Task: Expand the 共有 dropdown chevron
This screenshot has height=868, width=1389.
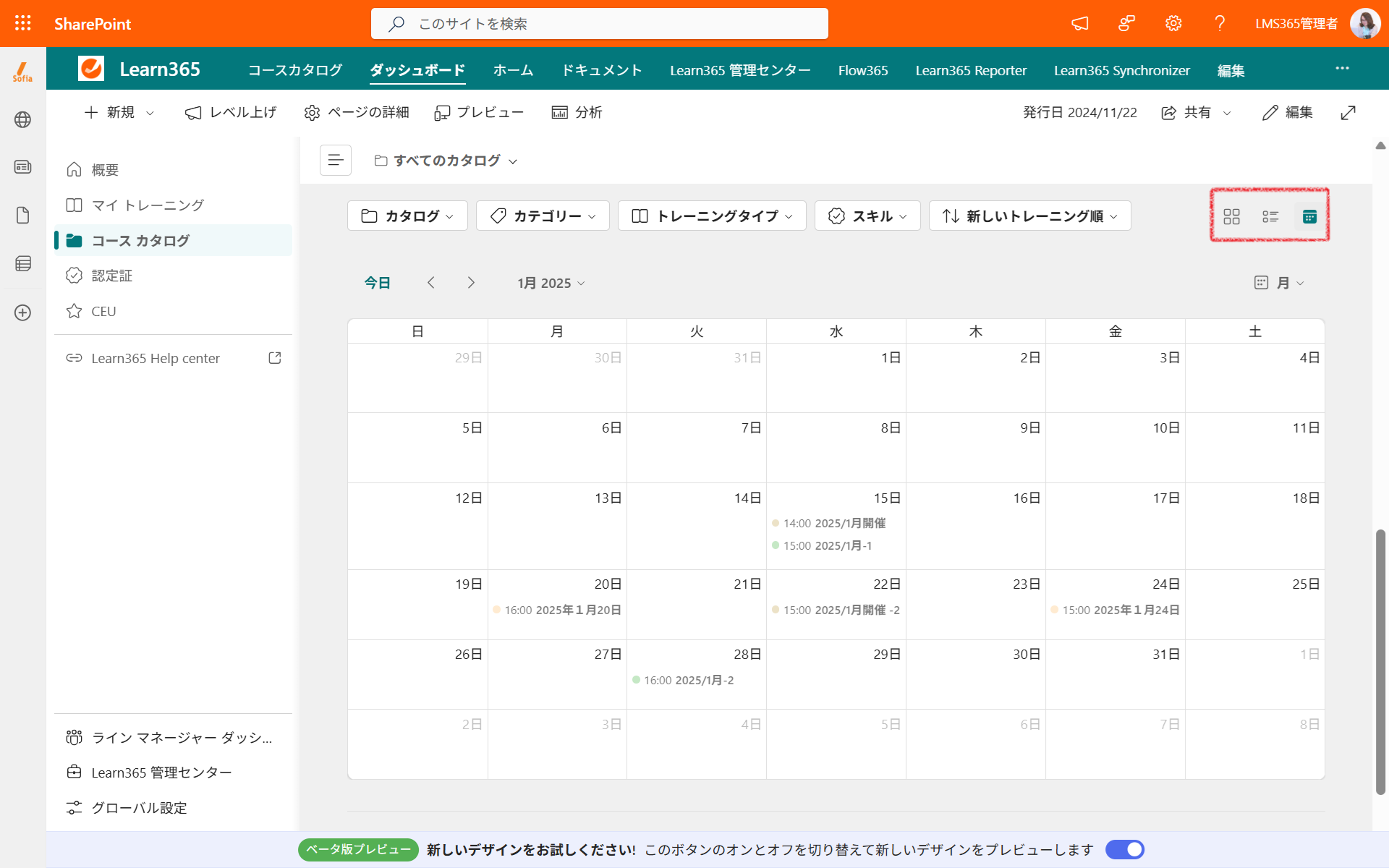Action: [1227, 113]
